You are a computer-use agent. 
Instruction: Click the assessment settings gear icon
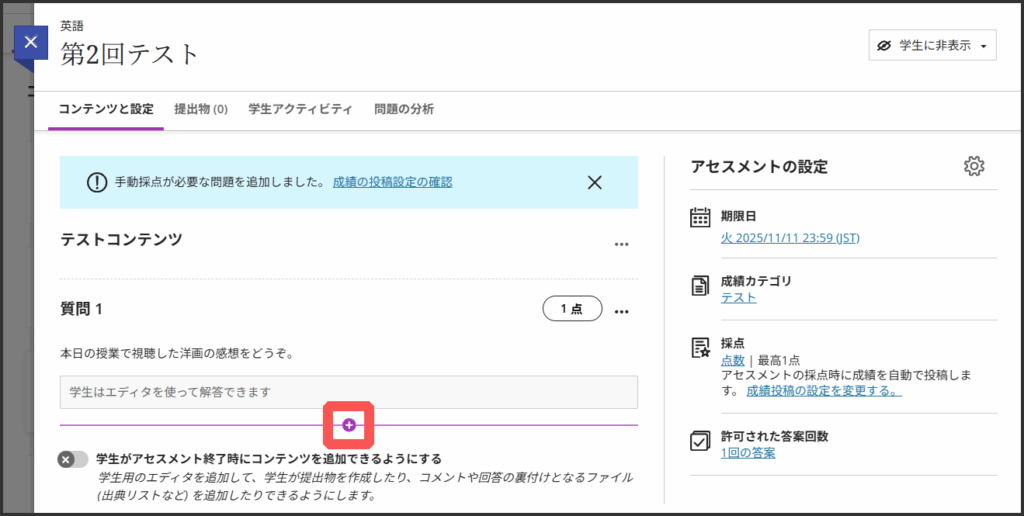click(974, 166)
